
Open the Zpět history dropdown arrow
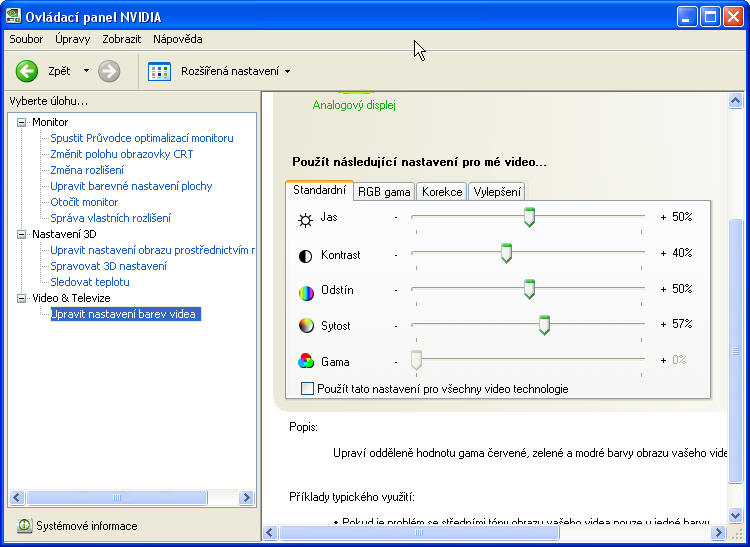[86, 71]
